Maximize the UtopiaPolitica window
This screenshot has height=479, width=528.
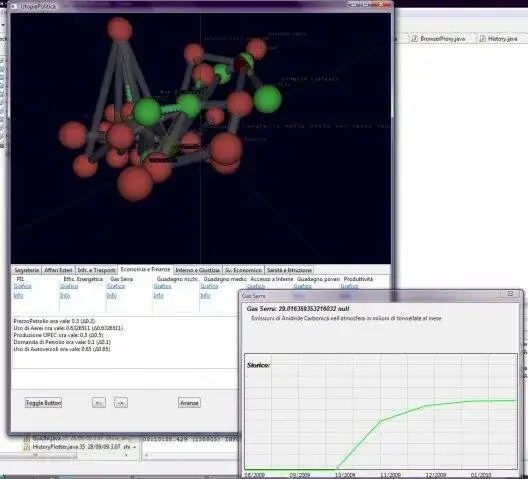click(x=365, y=4)
